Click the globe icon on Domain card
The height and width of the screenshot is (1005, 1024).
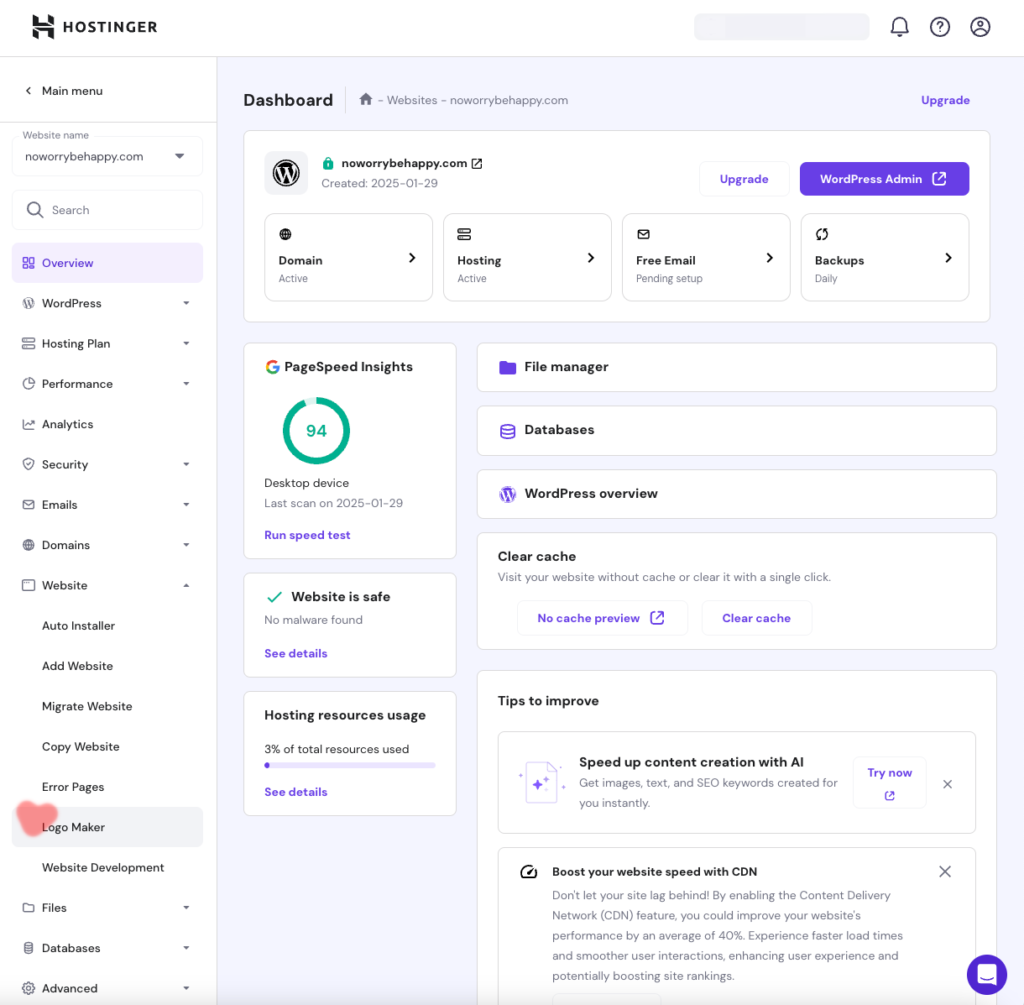285,234
